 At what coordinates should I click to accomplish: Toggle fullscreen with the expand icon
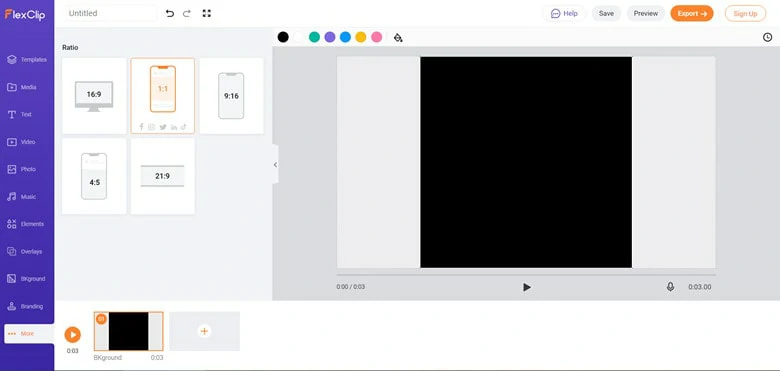tap(207, 13)
